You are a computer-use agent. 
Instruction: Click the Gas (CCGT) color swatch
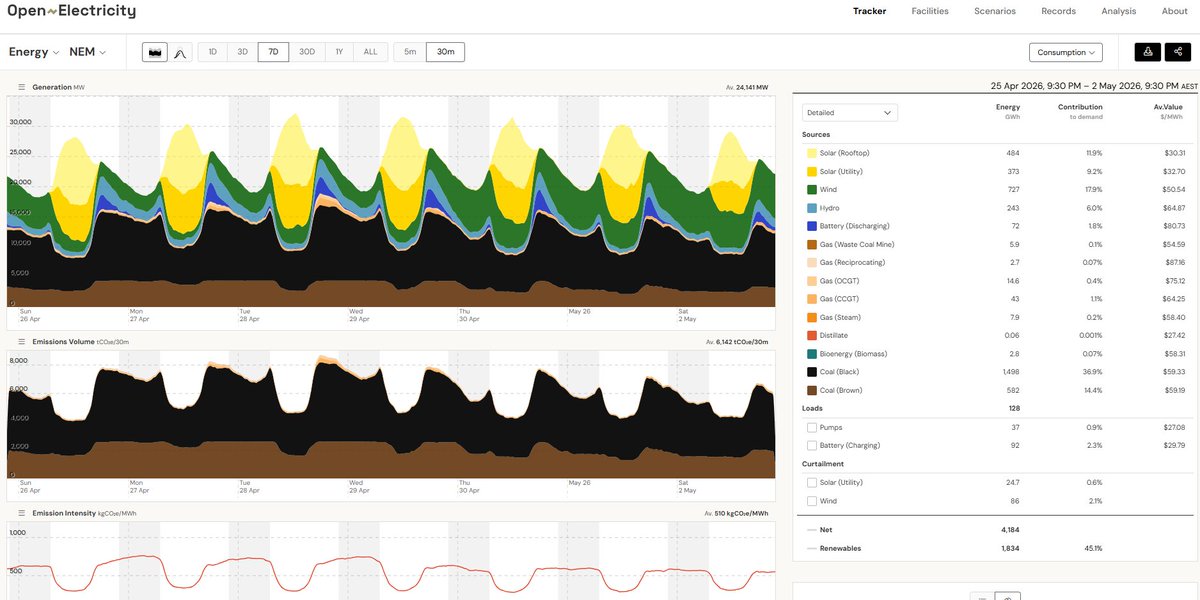(812, 299)
